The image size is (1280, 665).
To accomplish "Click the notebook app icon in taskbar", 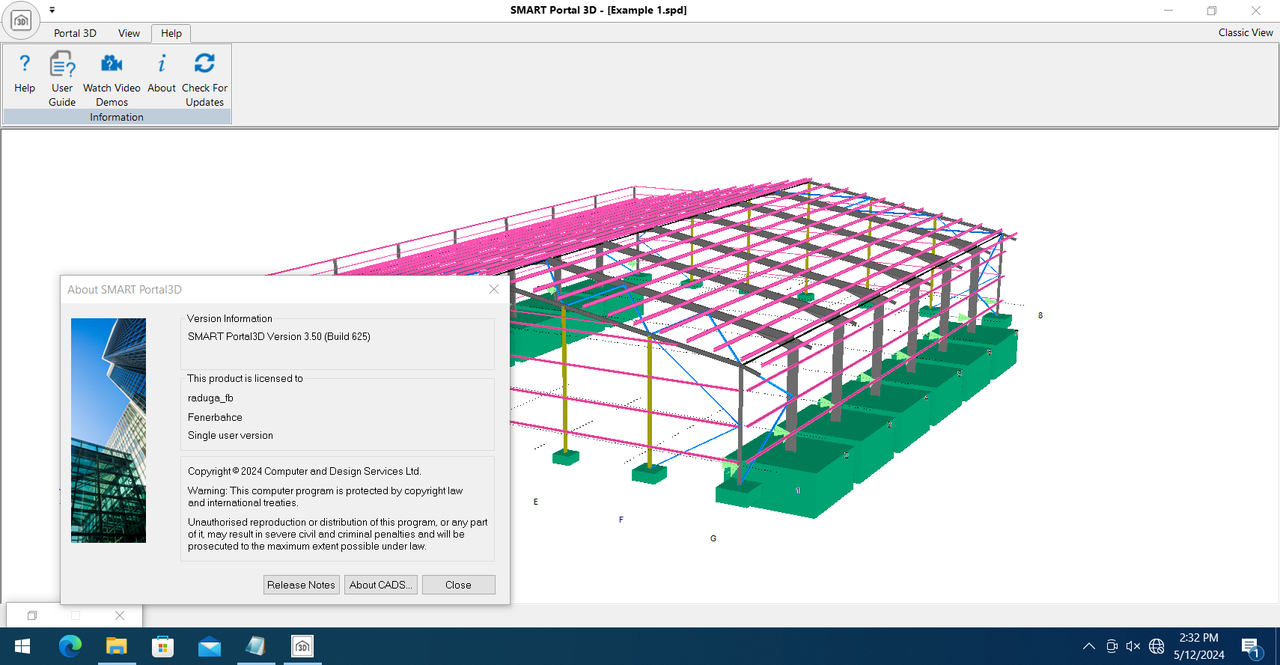I will click(x=255, y=646).
